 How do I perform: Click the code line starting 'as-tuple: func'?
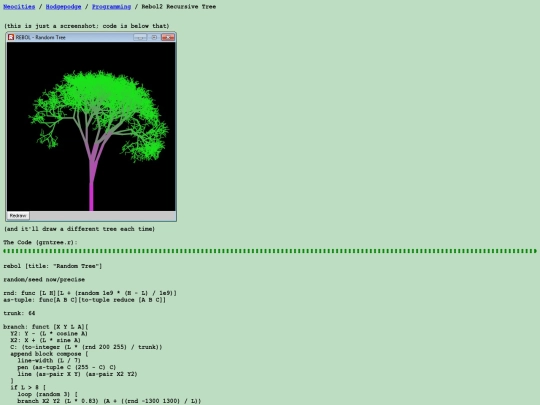pos(85,300)
